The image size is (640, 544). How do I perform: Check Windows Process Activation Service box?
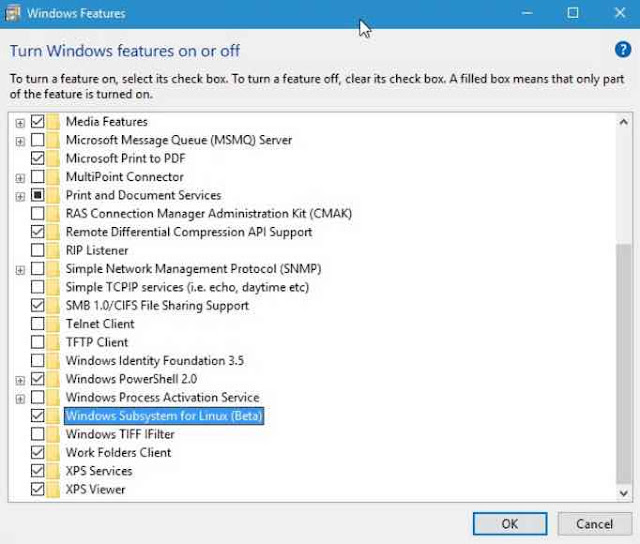pyautogui.click(x=38, y=397)
